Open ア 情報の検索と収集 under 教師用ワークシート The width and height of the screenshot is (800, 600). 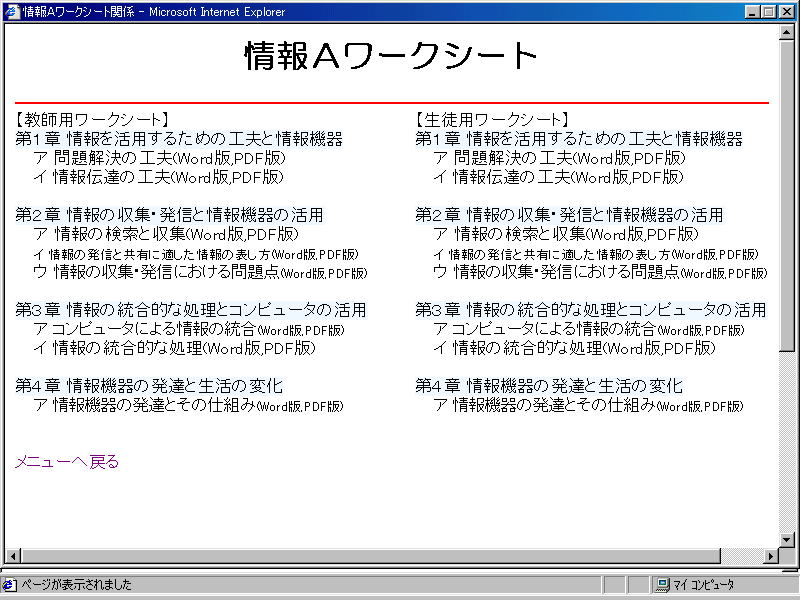pyautogui.click(x=166, y=234)
